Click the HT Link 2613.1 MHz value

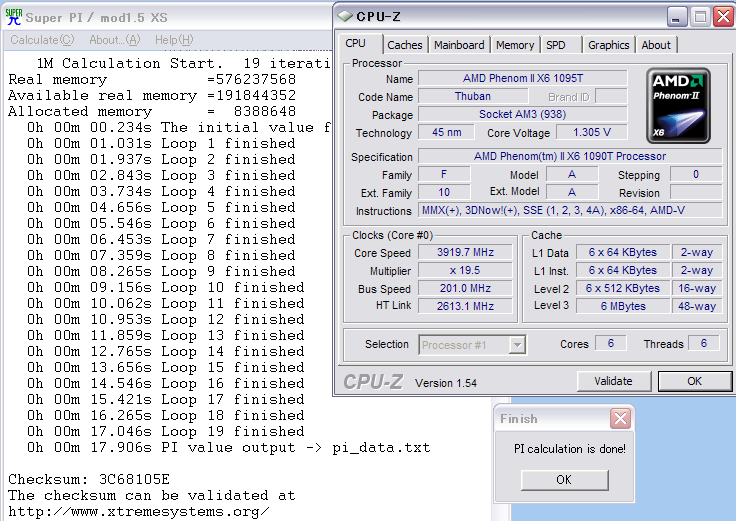(x=465, y=306)
